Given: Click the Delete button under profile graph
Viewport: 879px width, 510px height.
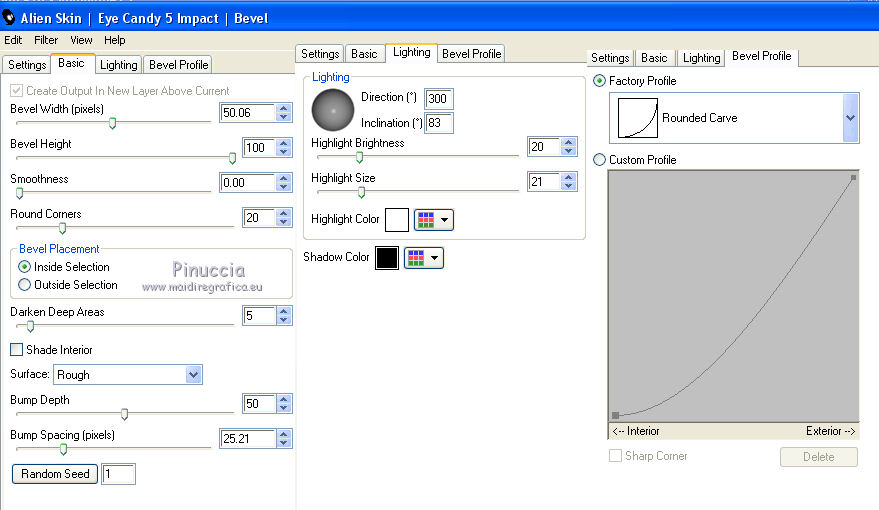Looking at the screenshot, I should click(x=818, y=457).
